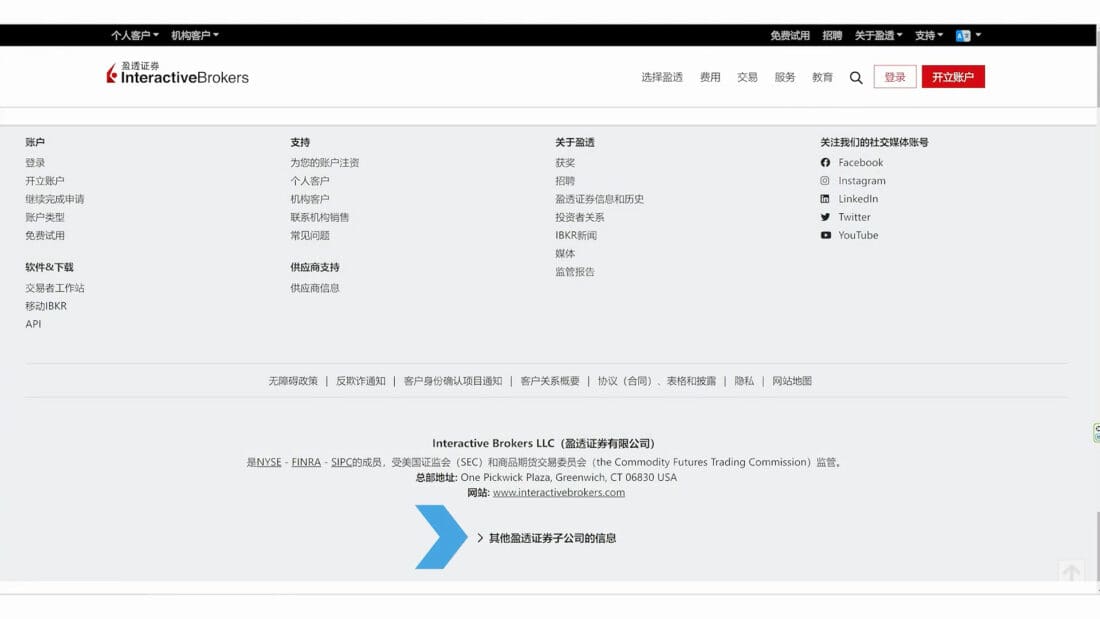Open the 关于盈透 top dropdown

[x=878, y=36]
